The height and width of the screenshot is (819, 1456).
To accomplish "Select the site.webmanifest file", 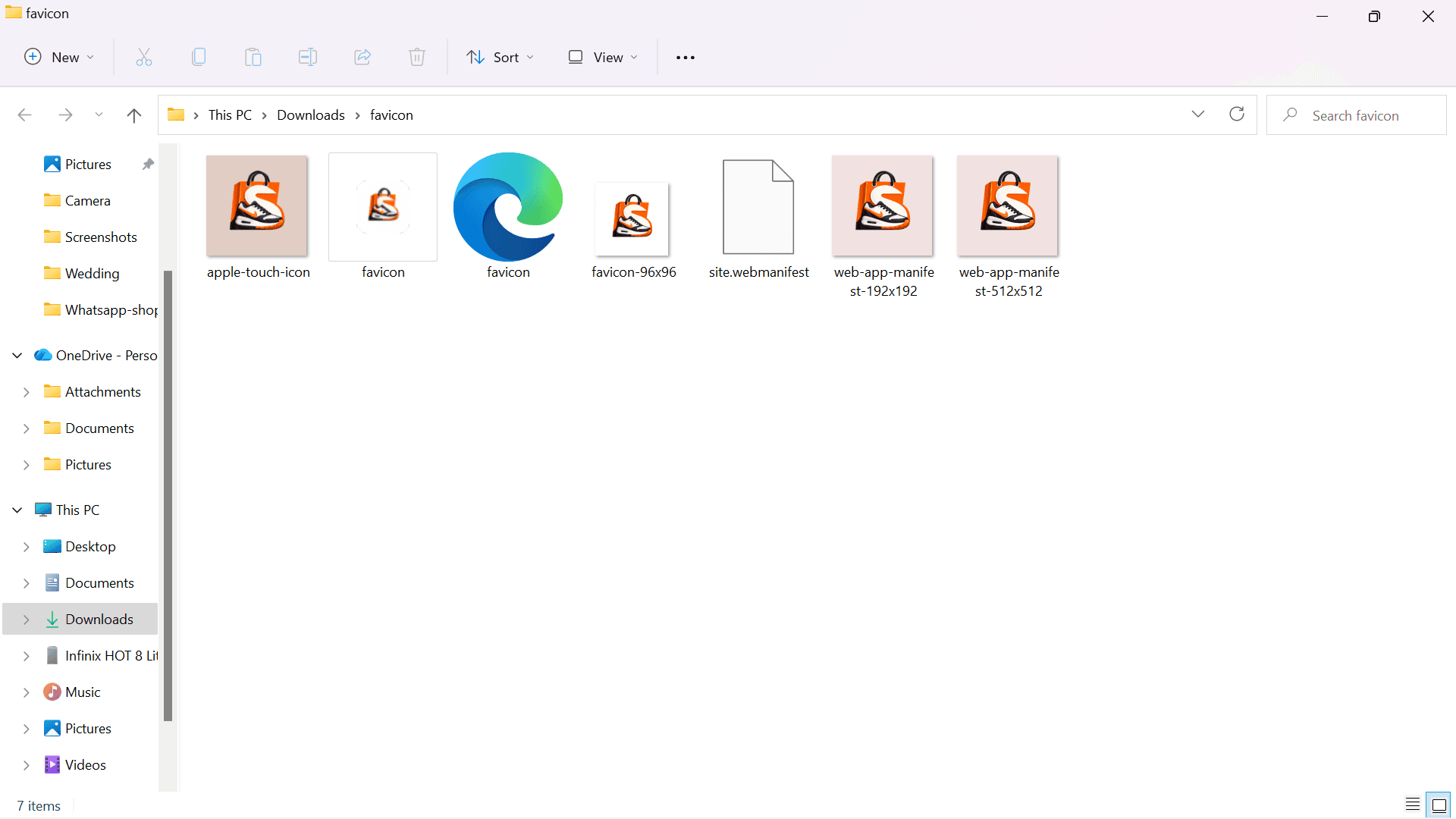I will (x=758, y=219).
